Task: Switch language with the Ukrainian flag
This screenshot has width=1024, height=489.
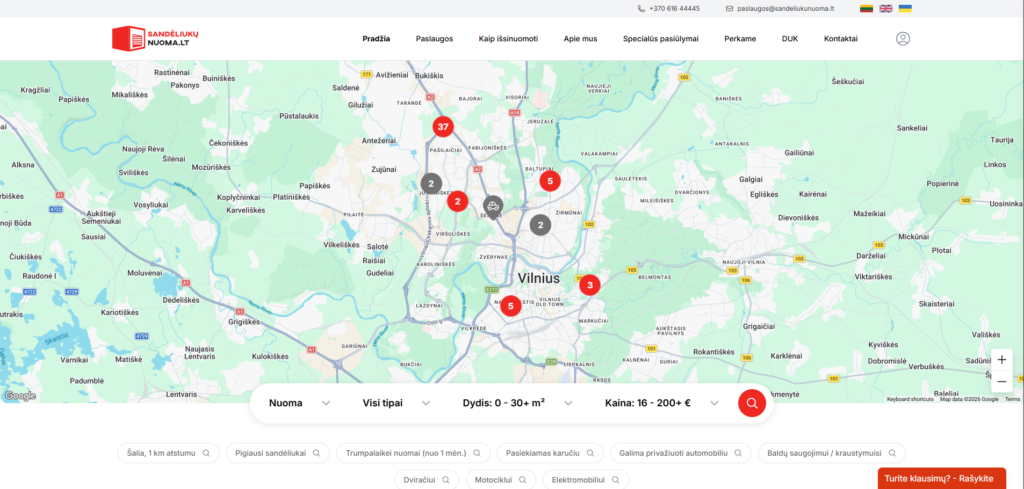Action: [905, 8]
